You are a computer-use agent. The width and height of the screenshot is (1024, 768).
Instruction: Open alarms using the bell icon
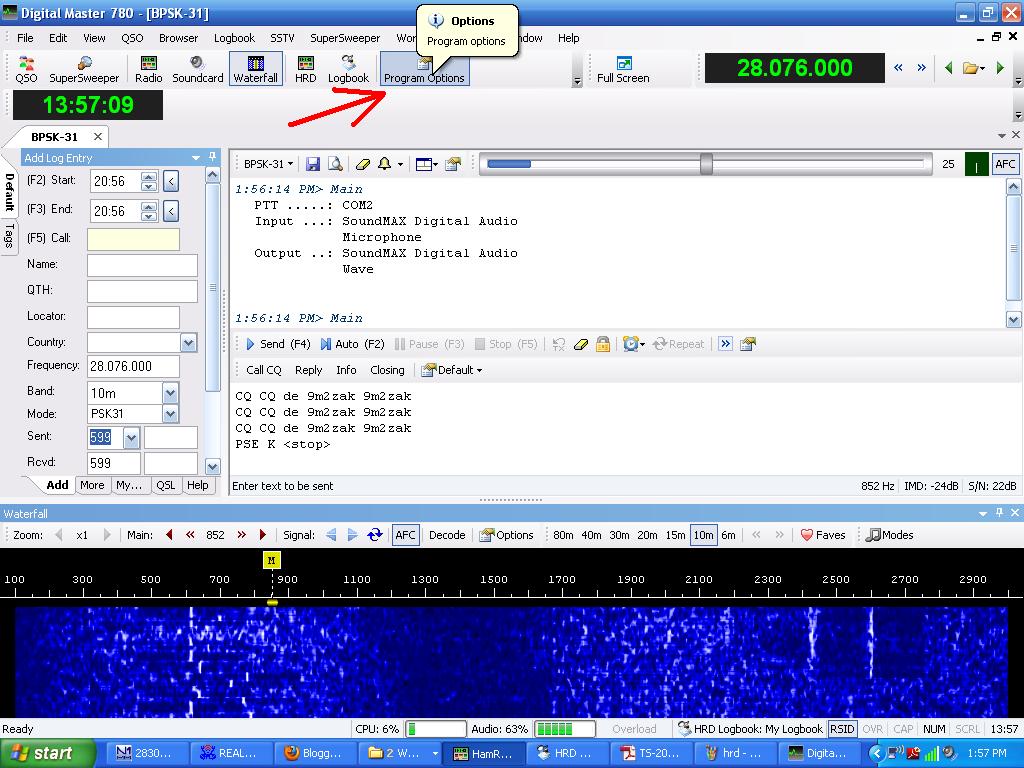pyautogui.click(x=383, y=163)
